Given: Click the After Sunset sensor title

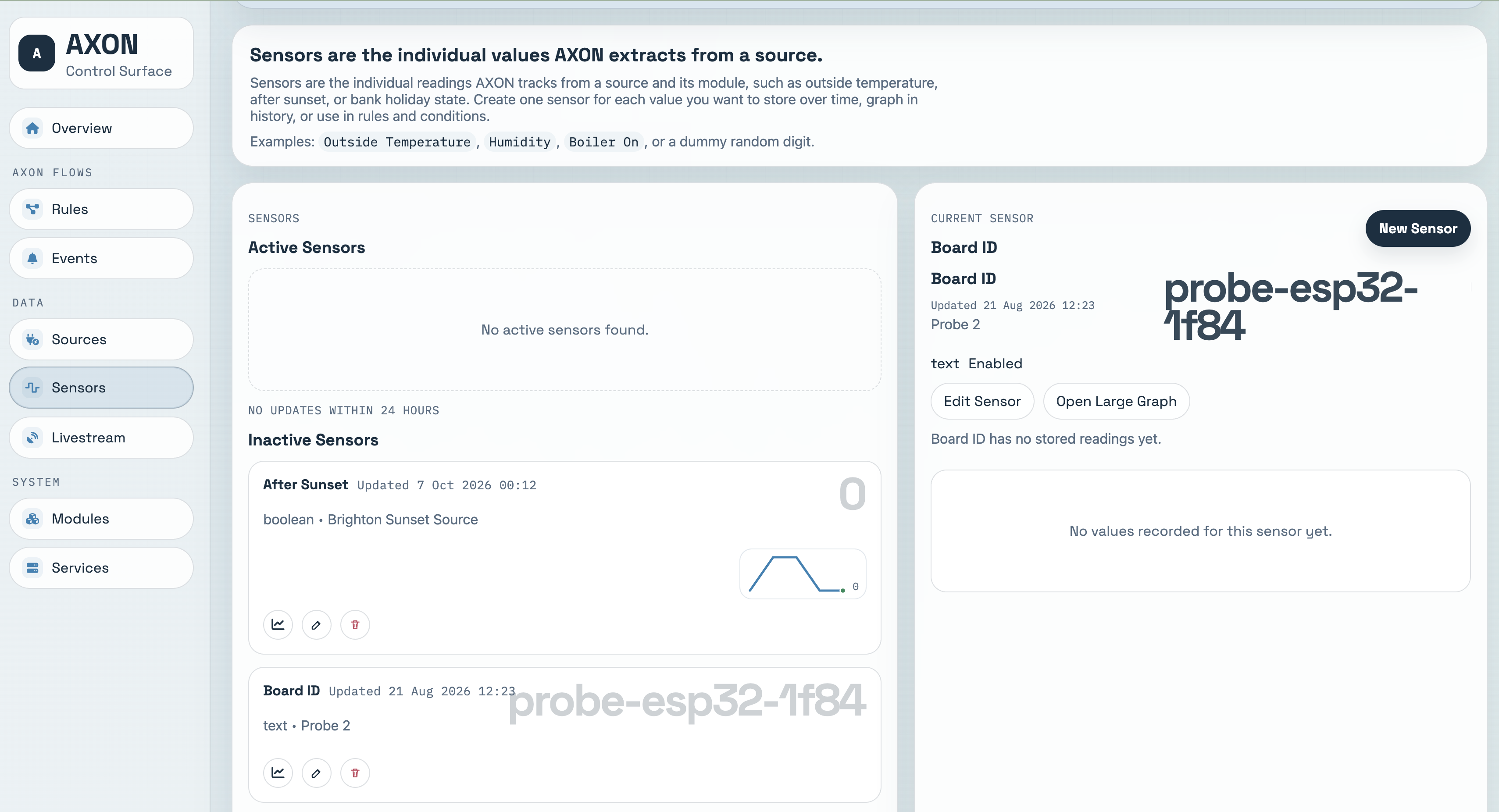Looking at the screenshot, I should 305,484.
